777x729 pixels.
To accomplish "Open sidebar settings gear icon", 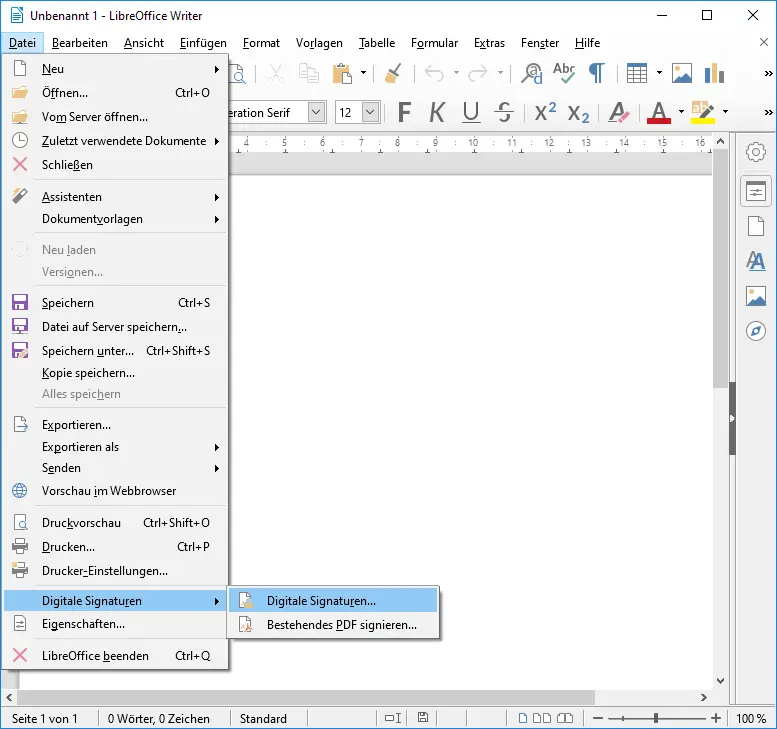I will (x=756, y=152).
